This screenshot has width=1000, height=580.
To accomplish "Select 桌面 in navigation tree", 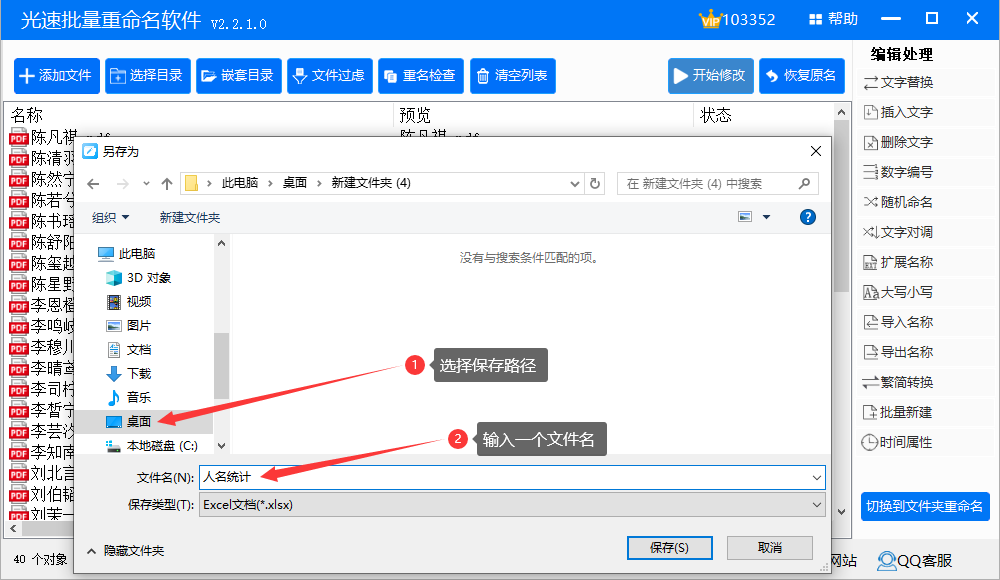I will tap(129, 422).
